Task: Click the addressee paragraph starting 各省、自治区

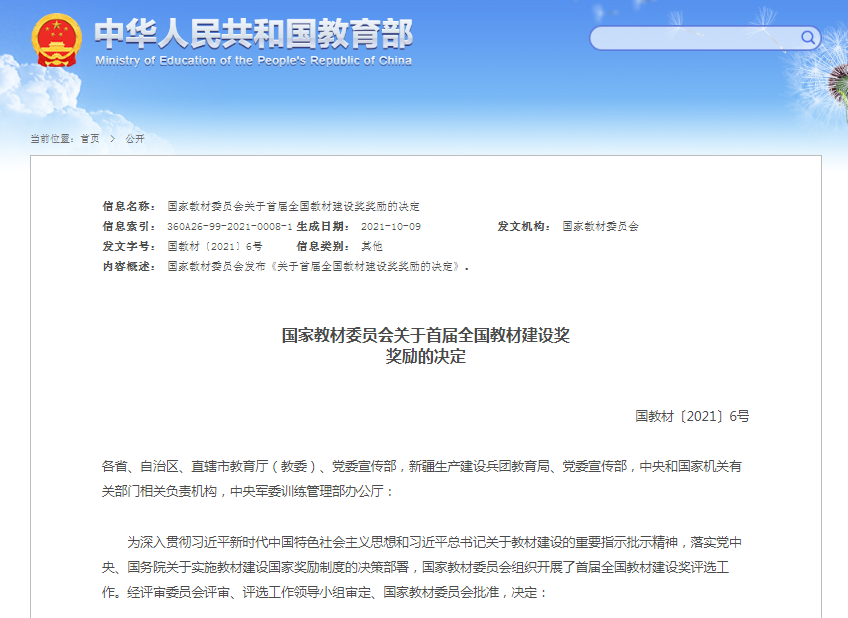Action: (x=422, y=479)
